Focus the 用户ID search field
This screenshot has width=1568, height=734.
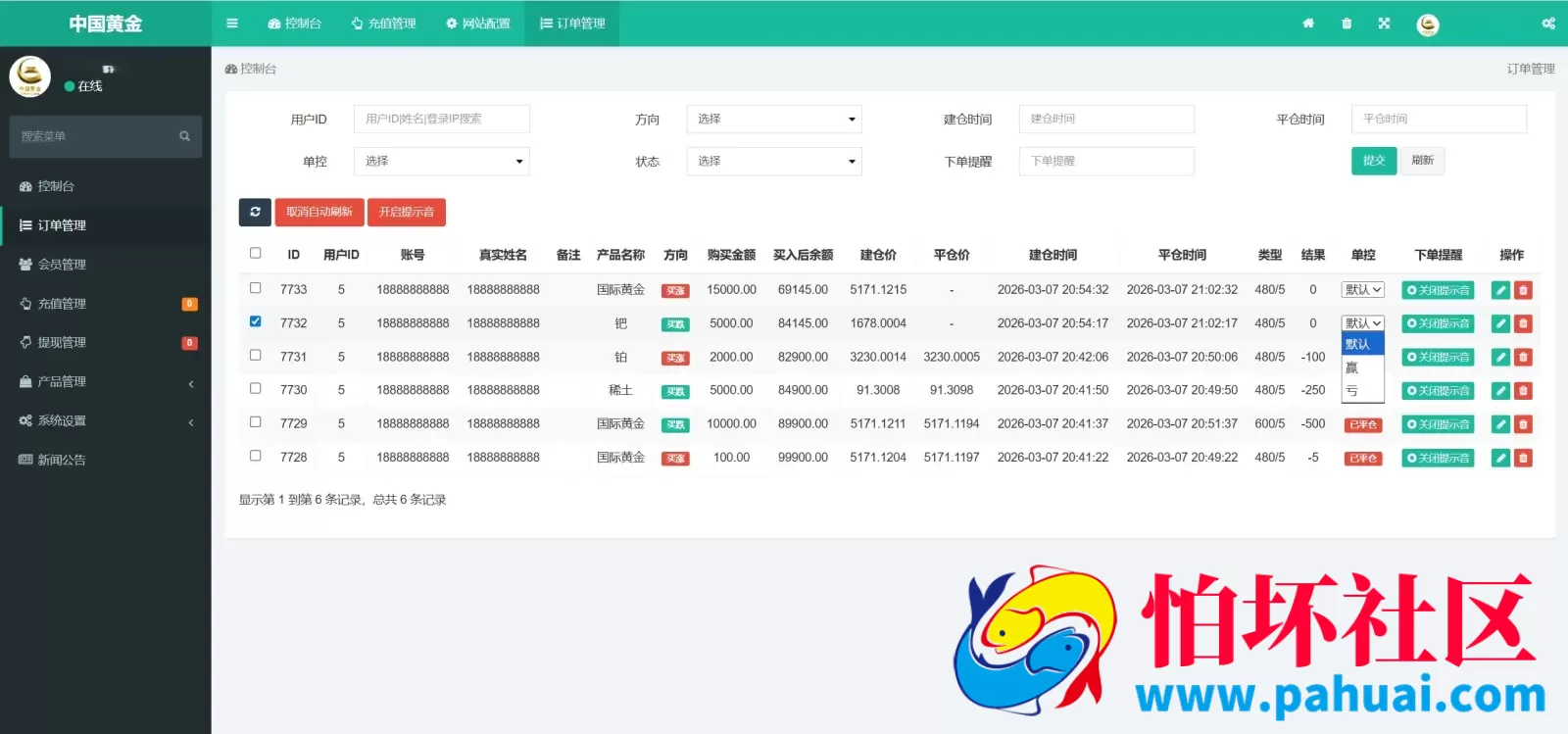pyautogui.click(x=442, y=119)
